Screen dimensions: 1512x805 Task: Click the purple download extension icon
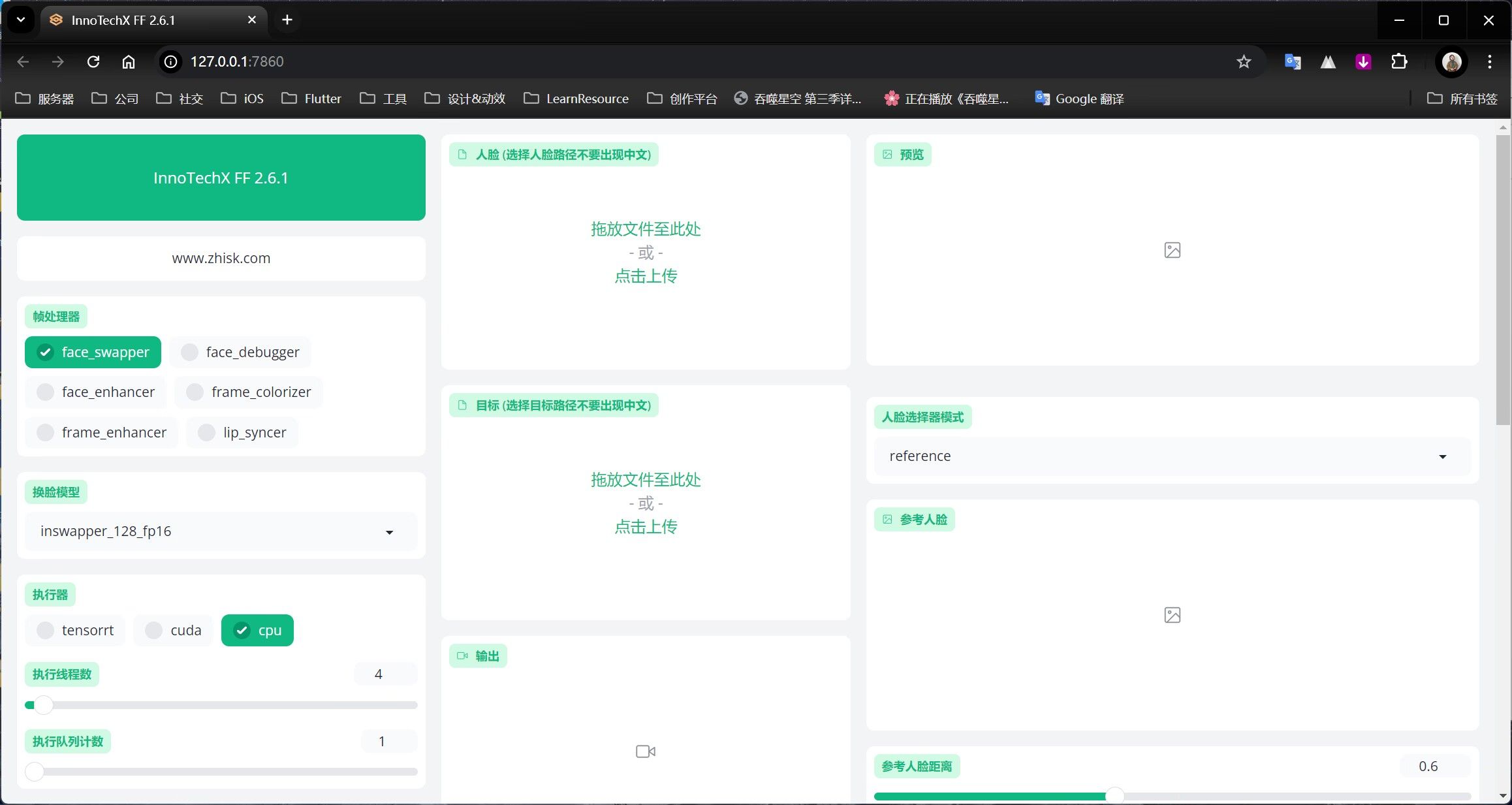[1363, 61]
